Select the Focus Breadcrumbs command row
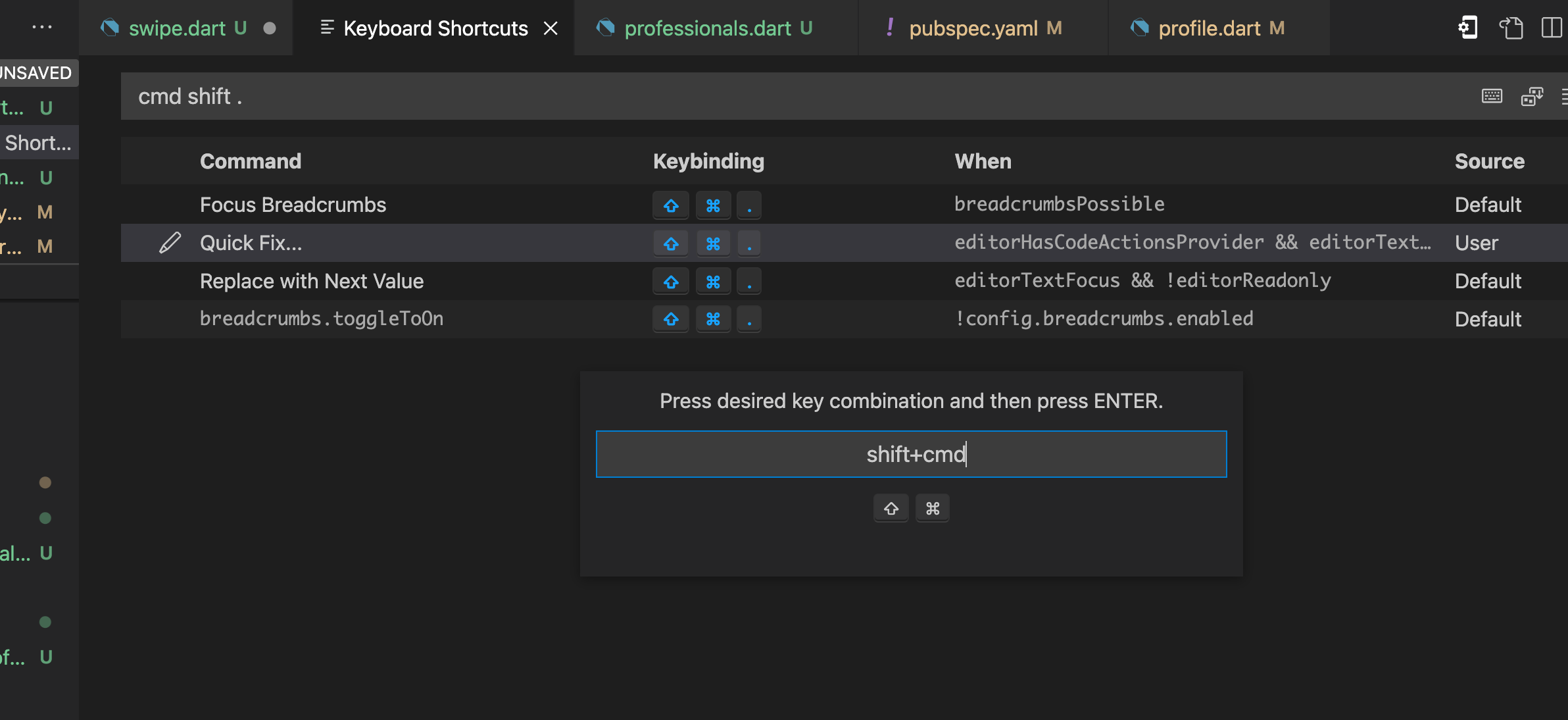This screenshot has height=720, width=1568. coord(293,205)
